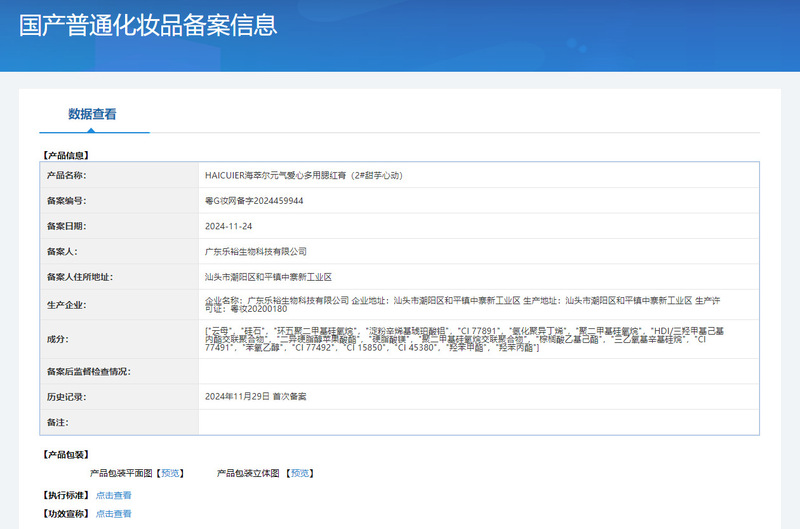Click the 【产品包装】 section heading
The width and height of the screenshot is (800, 529).
pyautogui.click(x=66, y=455)
